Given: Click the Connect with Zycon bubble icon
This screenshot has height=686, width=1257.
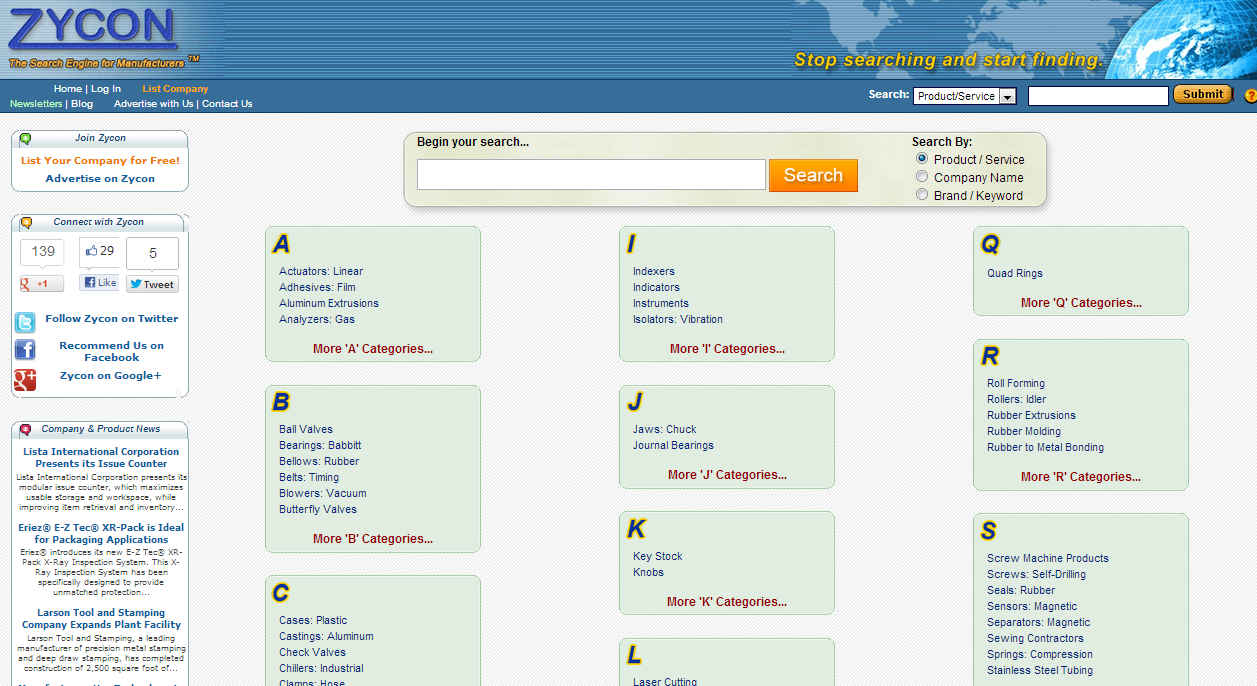Looking at the screenshot, I should 26,223.
